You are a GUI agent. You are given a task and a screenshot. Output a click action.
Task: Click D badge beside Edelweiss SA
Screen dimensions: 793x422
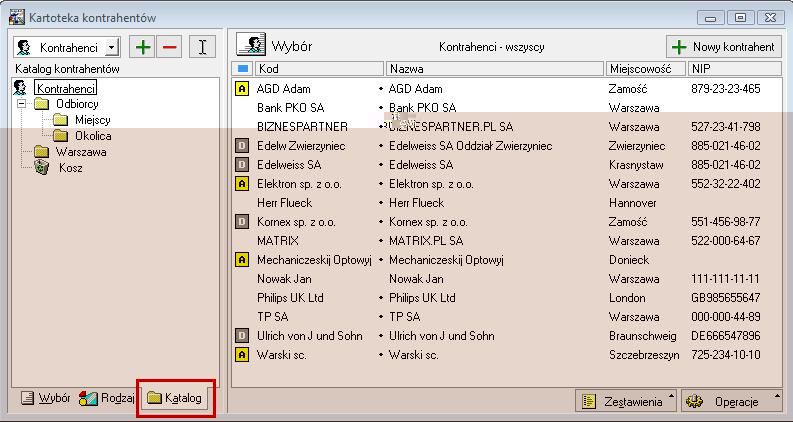[242, 165]
